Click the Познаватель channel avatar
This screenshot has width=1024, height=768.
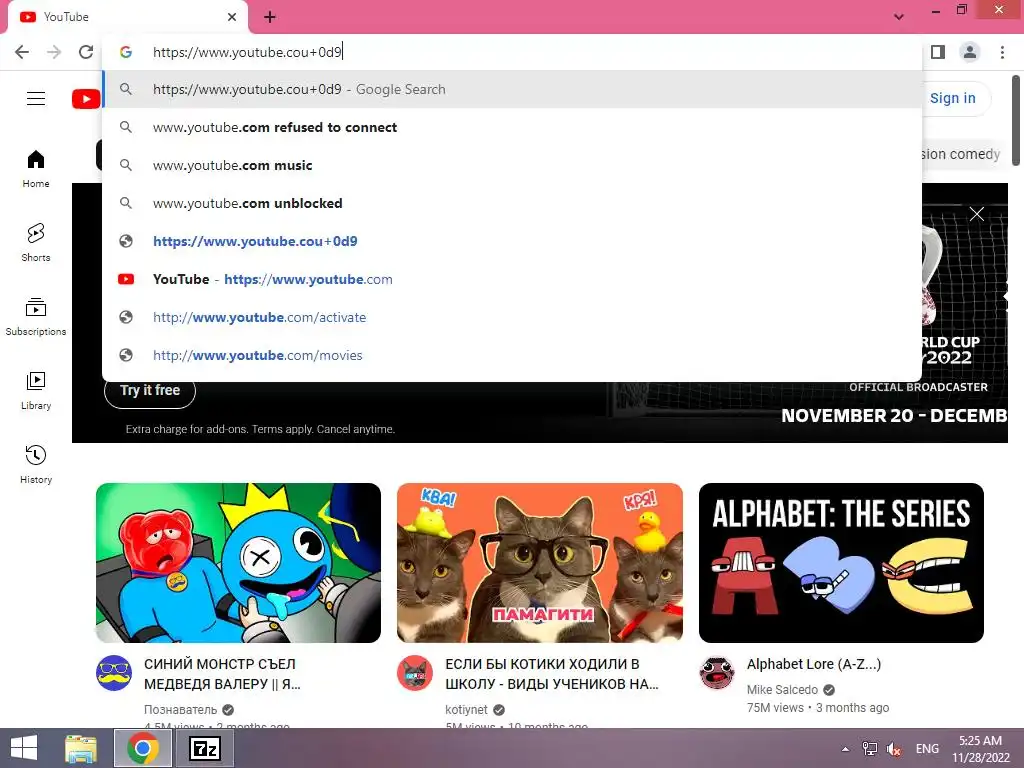(x=114, y=673)
